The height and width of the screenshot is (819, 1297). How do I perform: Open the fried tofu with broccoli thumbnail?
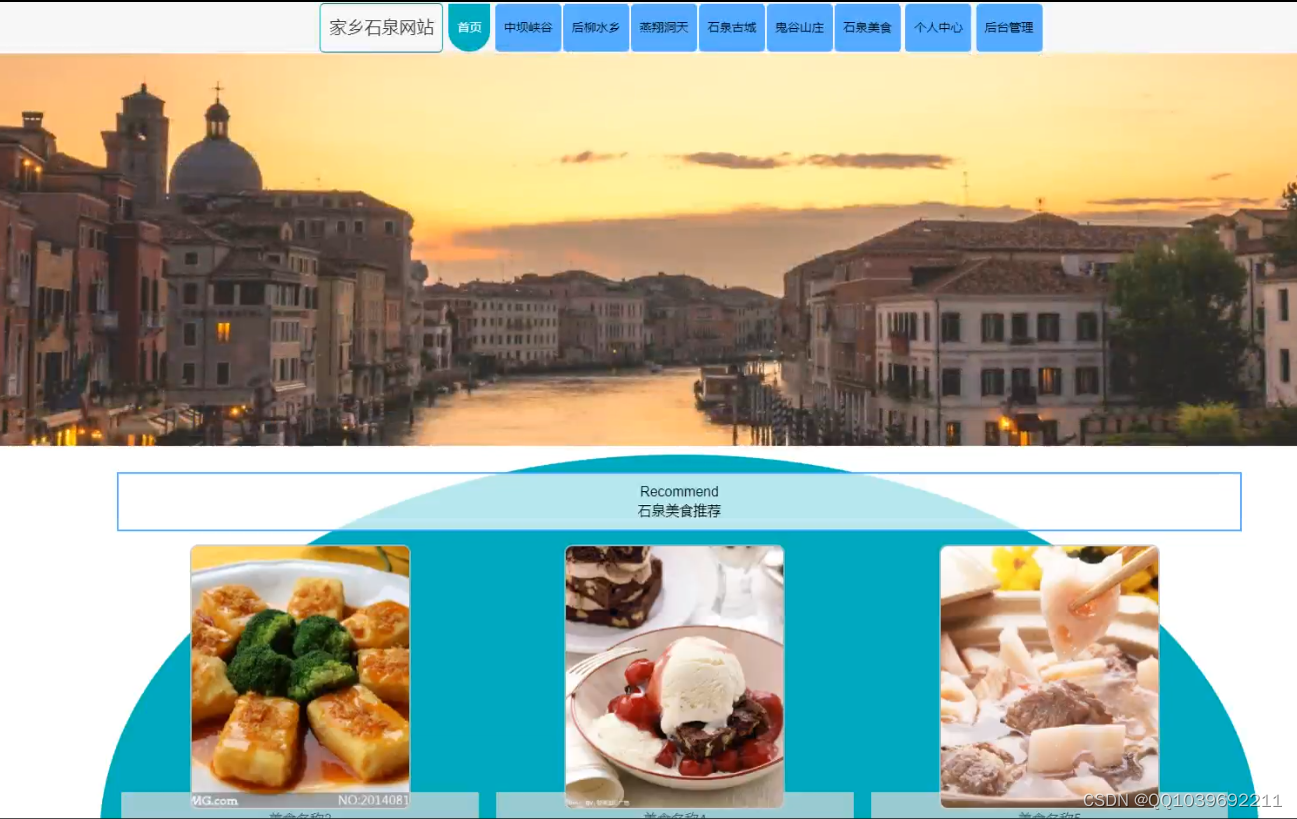300,676
